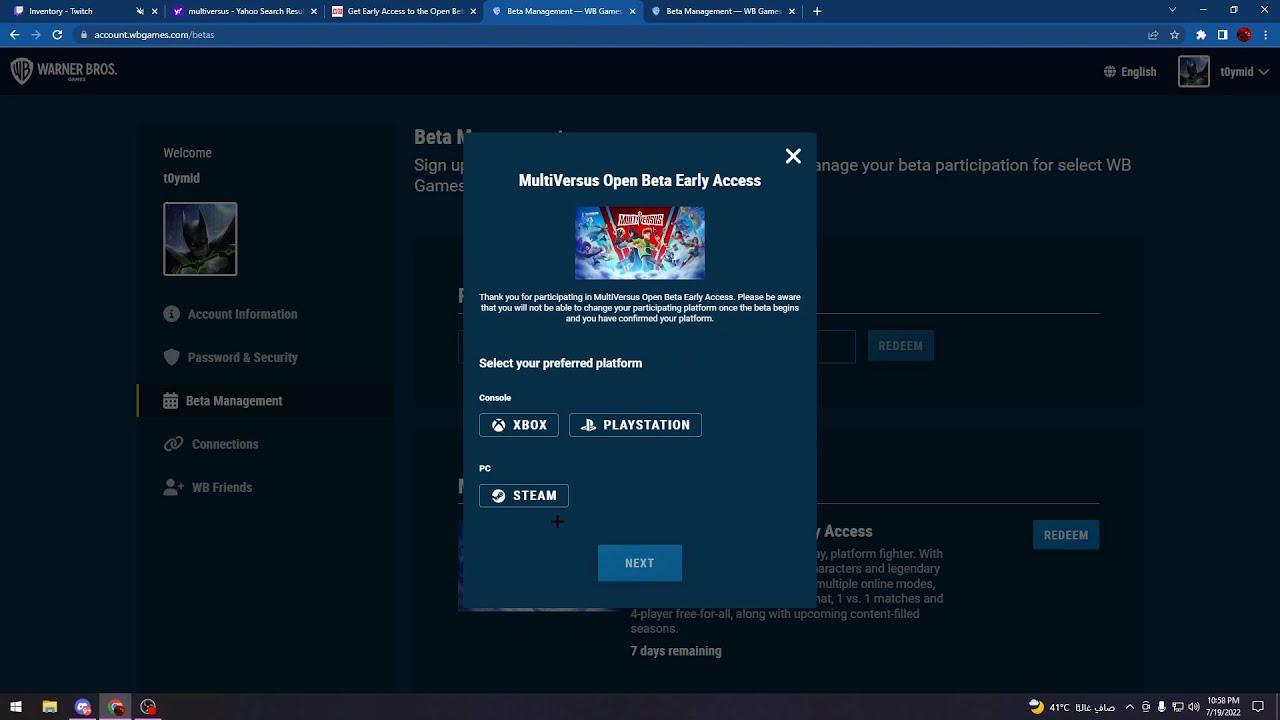This screenshot has height=720, width=1280.
Task: Click the Next button
Action: click(x=640, y=563)
